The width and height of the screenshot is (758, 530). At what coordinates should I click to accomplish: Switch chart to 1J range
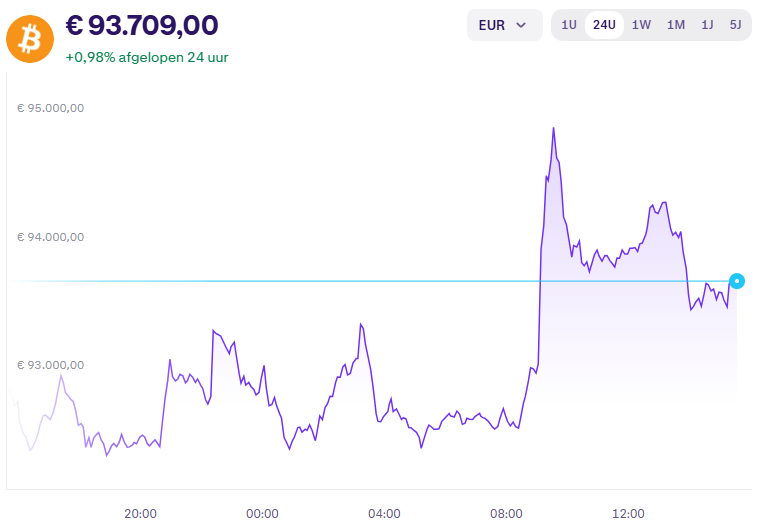tap(707, 25)
